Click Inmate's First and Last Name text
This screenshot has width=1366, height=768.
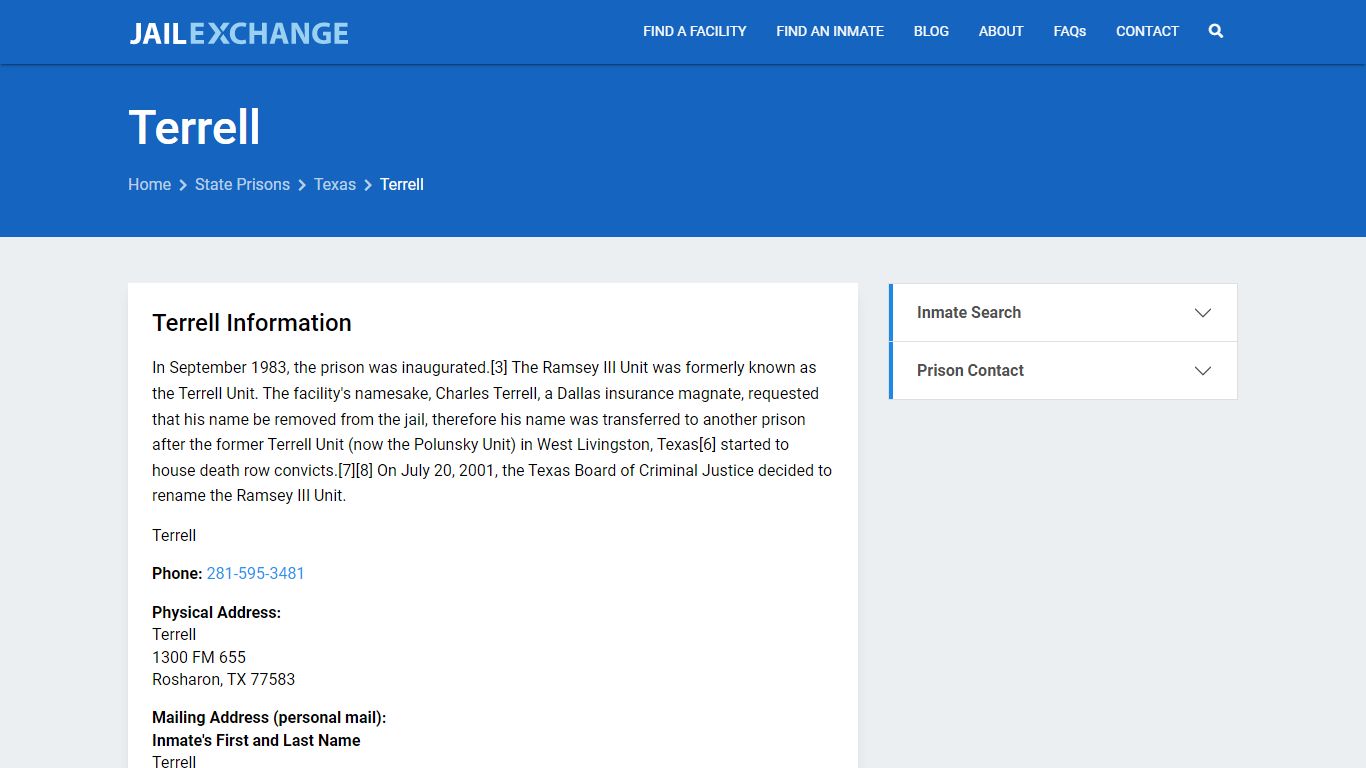pyautogui.click(x=256, y=740)
